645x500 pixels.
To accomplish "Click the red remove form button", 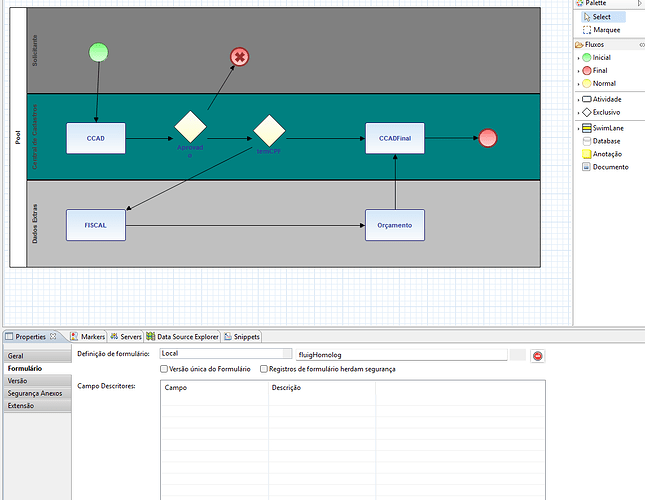I will [x=537, y=355].
